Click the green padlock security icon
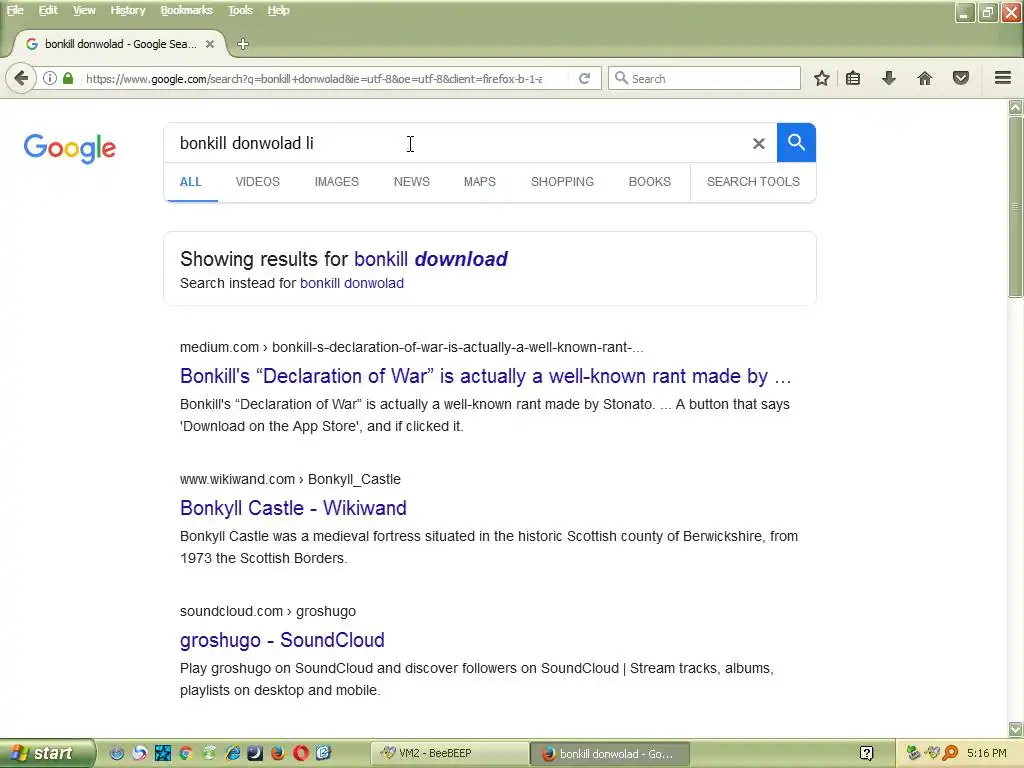 point(68,78)
